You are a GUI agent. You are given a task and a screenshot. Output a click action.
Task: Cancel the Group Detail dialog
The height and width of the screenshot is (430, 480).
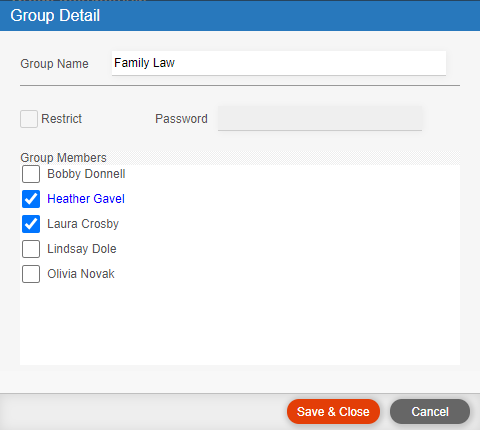430,412
